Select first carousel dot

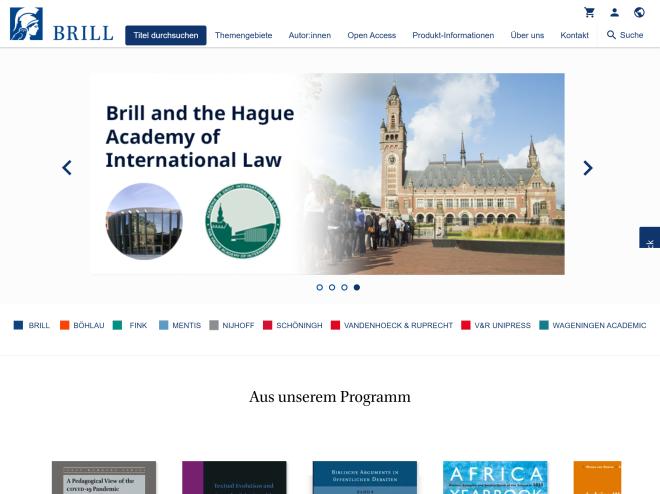319,287
